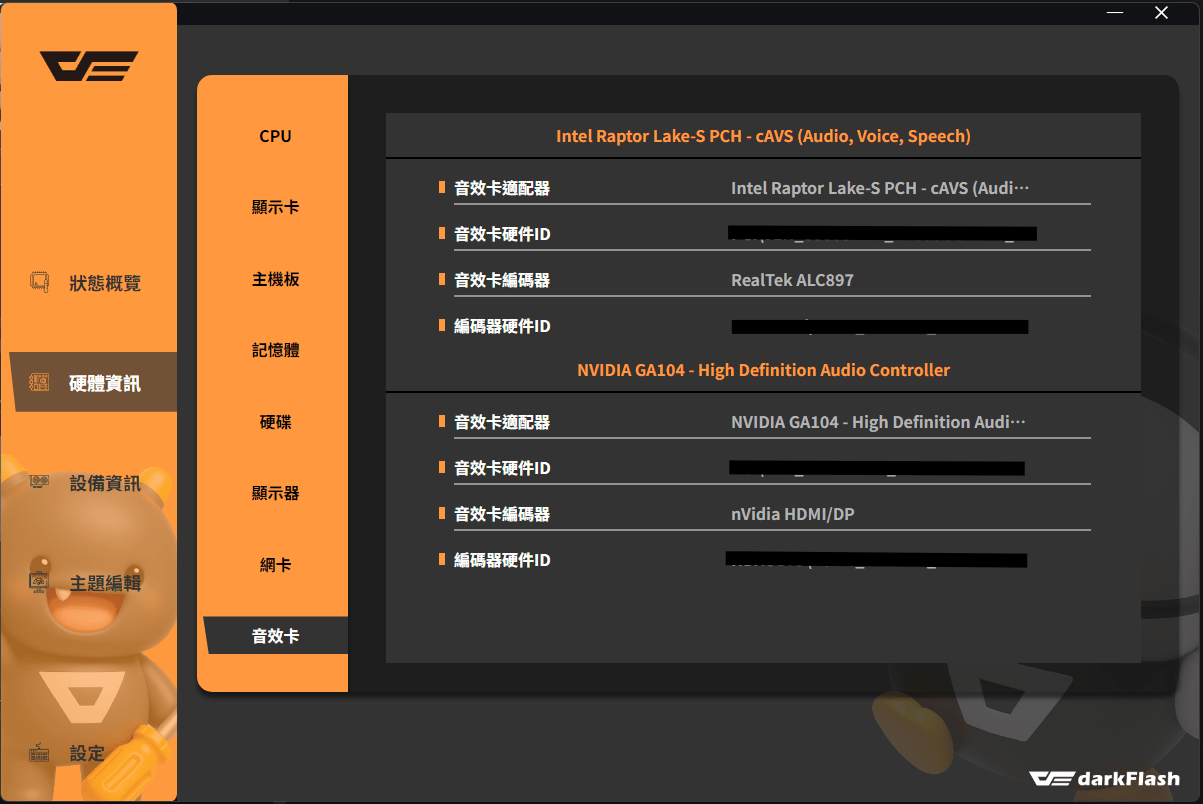Click 音效卡硬件ID label under the Intel section
The height and width of the screenshot is (804, 1203).
(502, 234)
